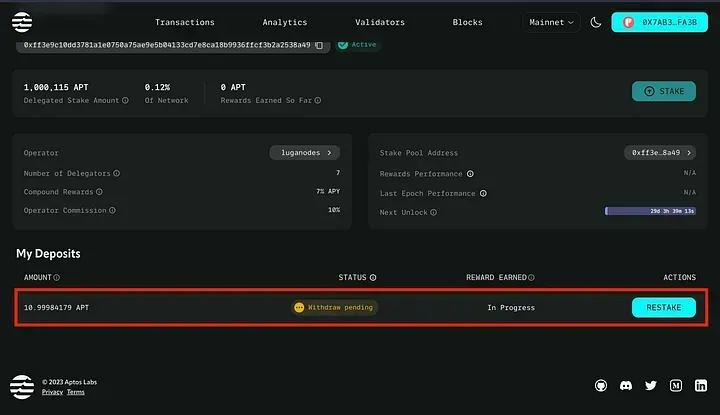
Task: Open stake pool address 0xff3e…8a49 chip
Action: pyautogui.click(x=660, y=152)
